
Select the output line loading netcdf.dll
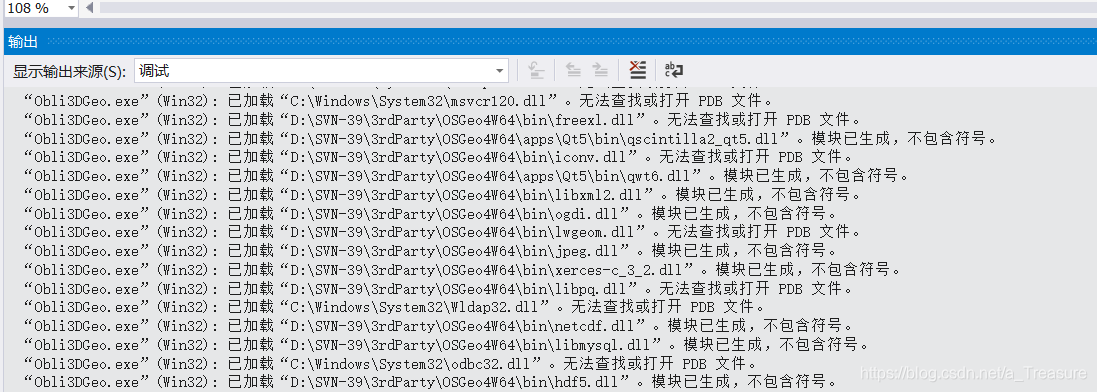click(439, 326)
